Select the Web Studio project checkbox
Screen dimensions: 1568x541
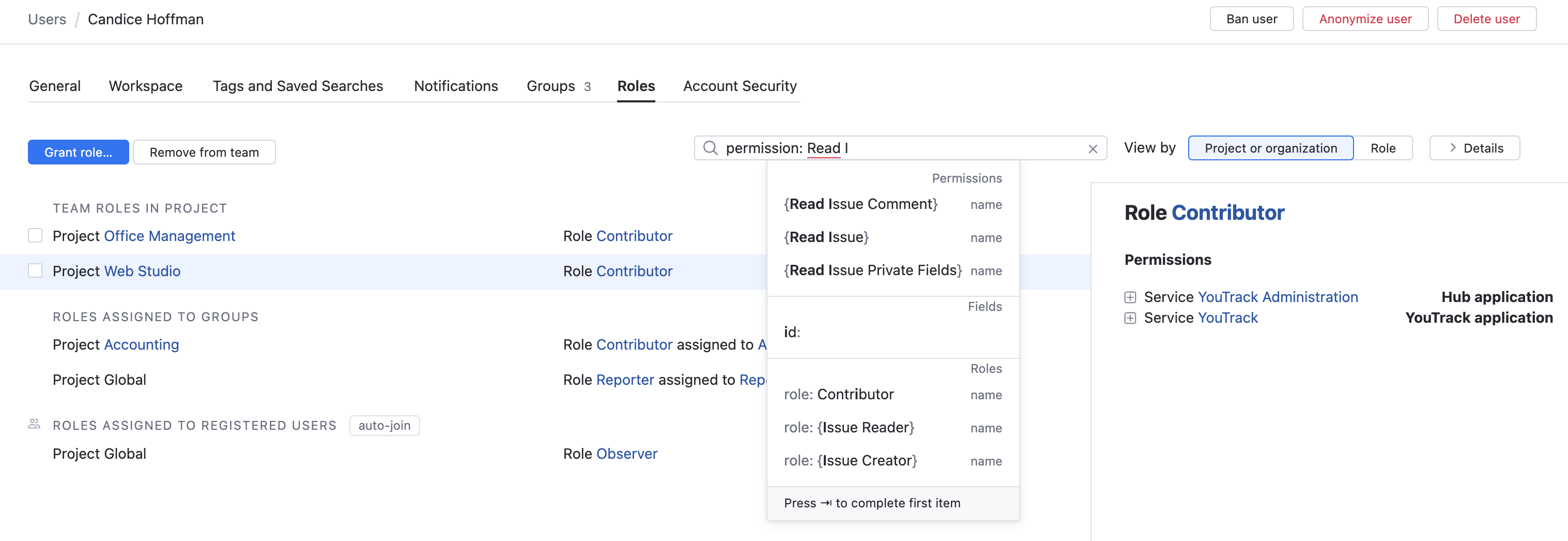[35, 271]
